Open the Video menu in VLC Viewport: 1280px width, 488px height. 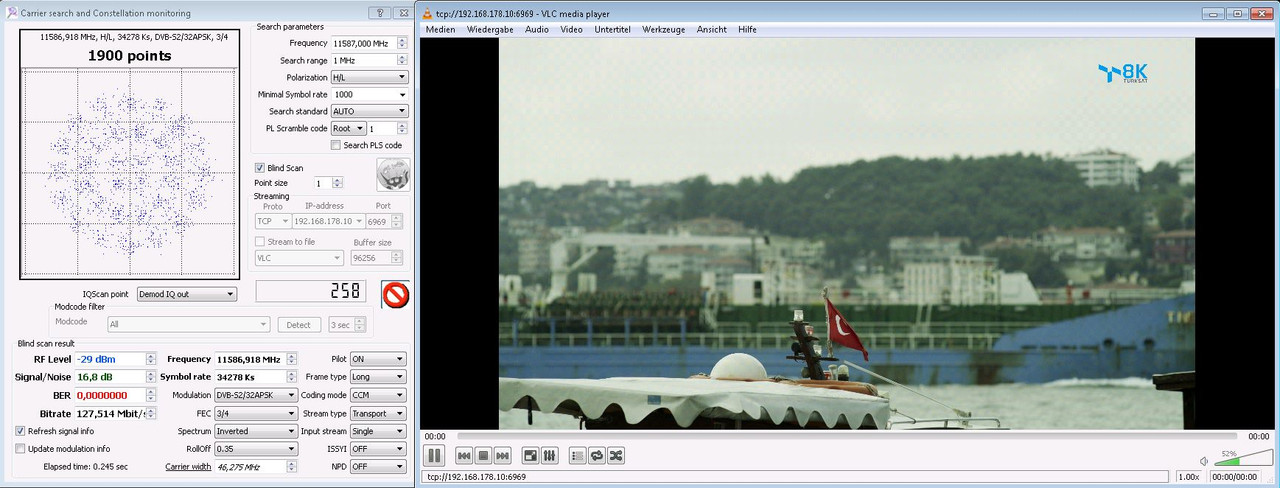pos(571,30)
